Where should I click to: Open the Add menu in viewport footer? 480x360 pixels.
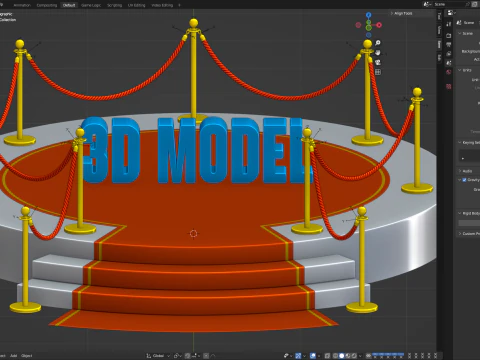pos(14,356)
